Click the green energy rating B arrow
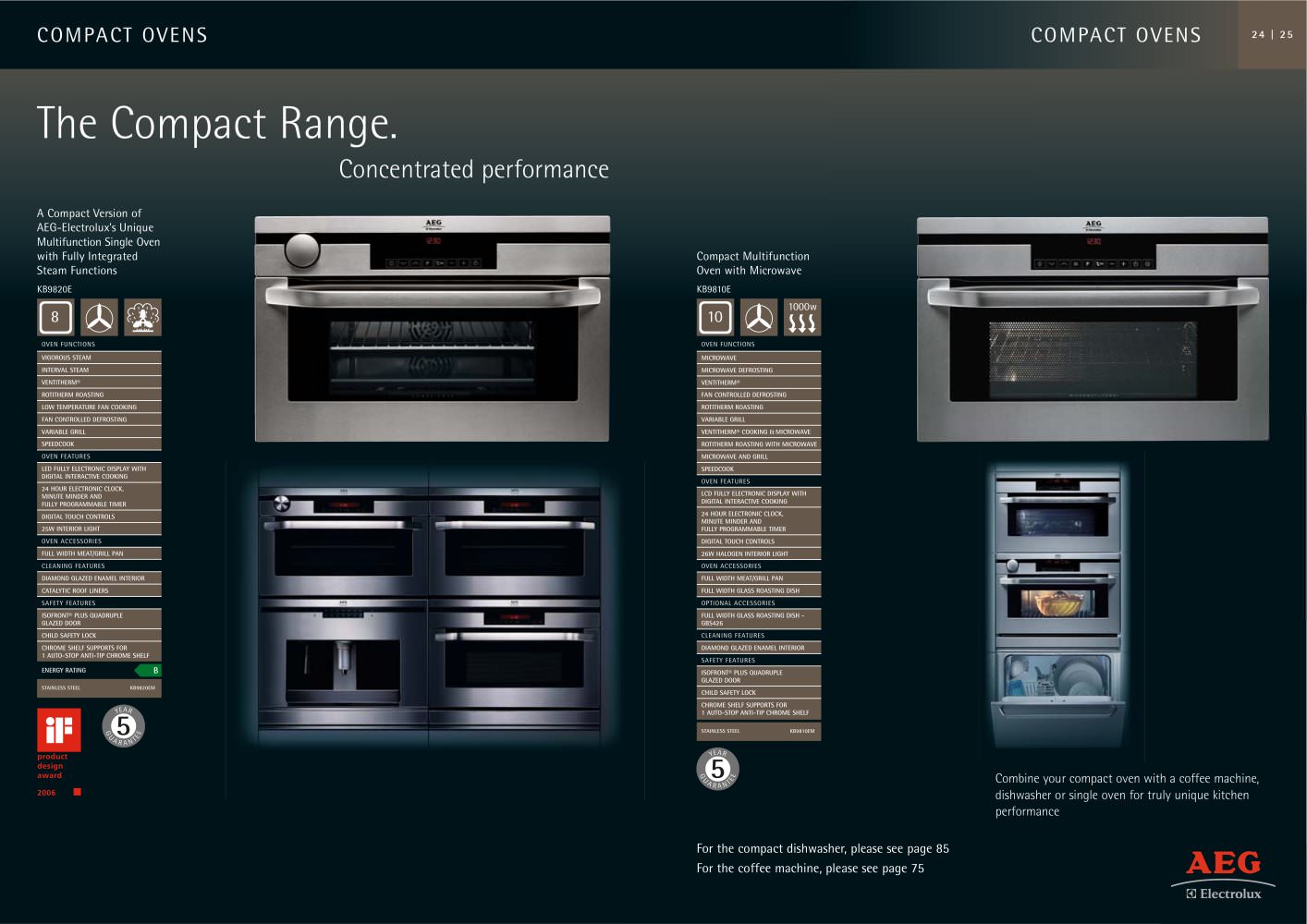 (x=149, y=670)
